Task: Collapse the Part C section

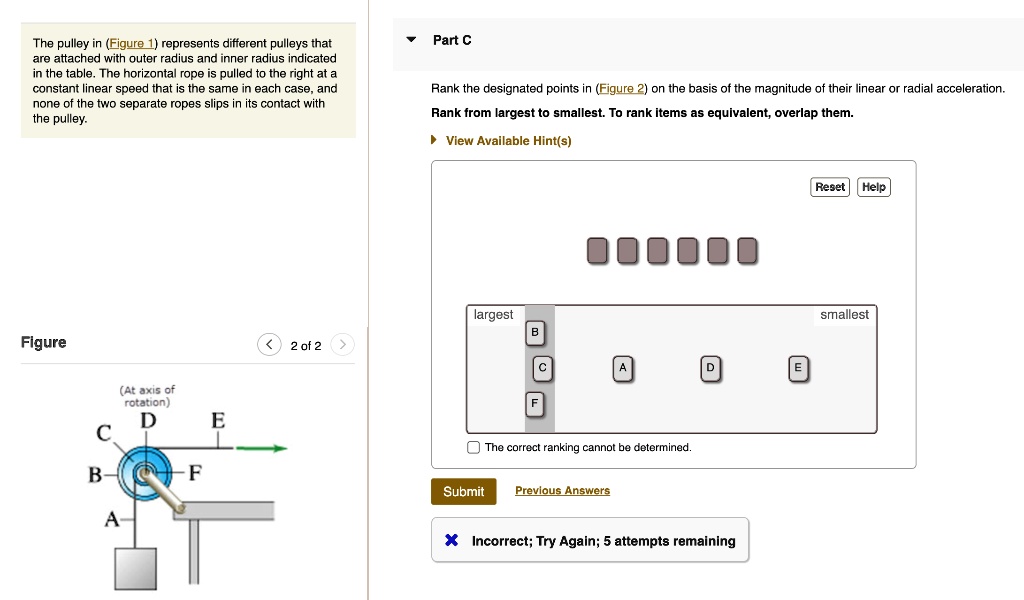Action: click(x=411, y=40)
